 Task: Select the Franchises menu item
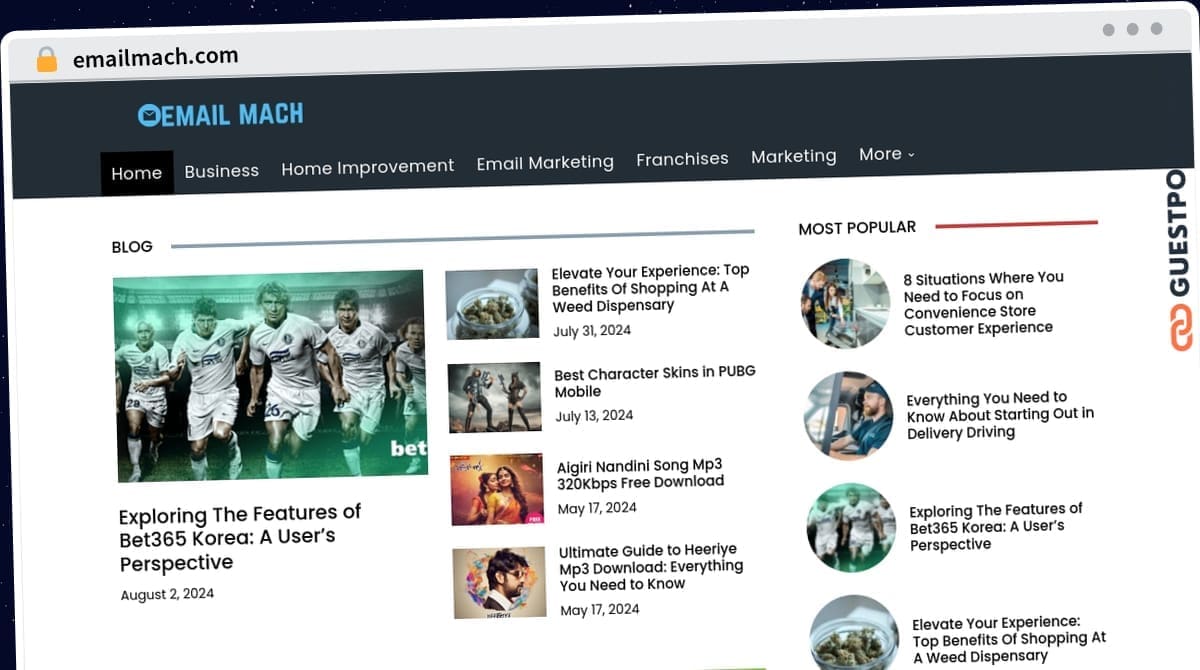(682, 158)
